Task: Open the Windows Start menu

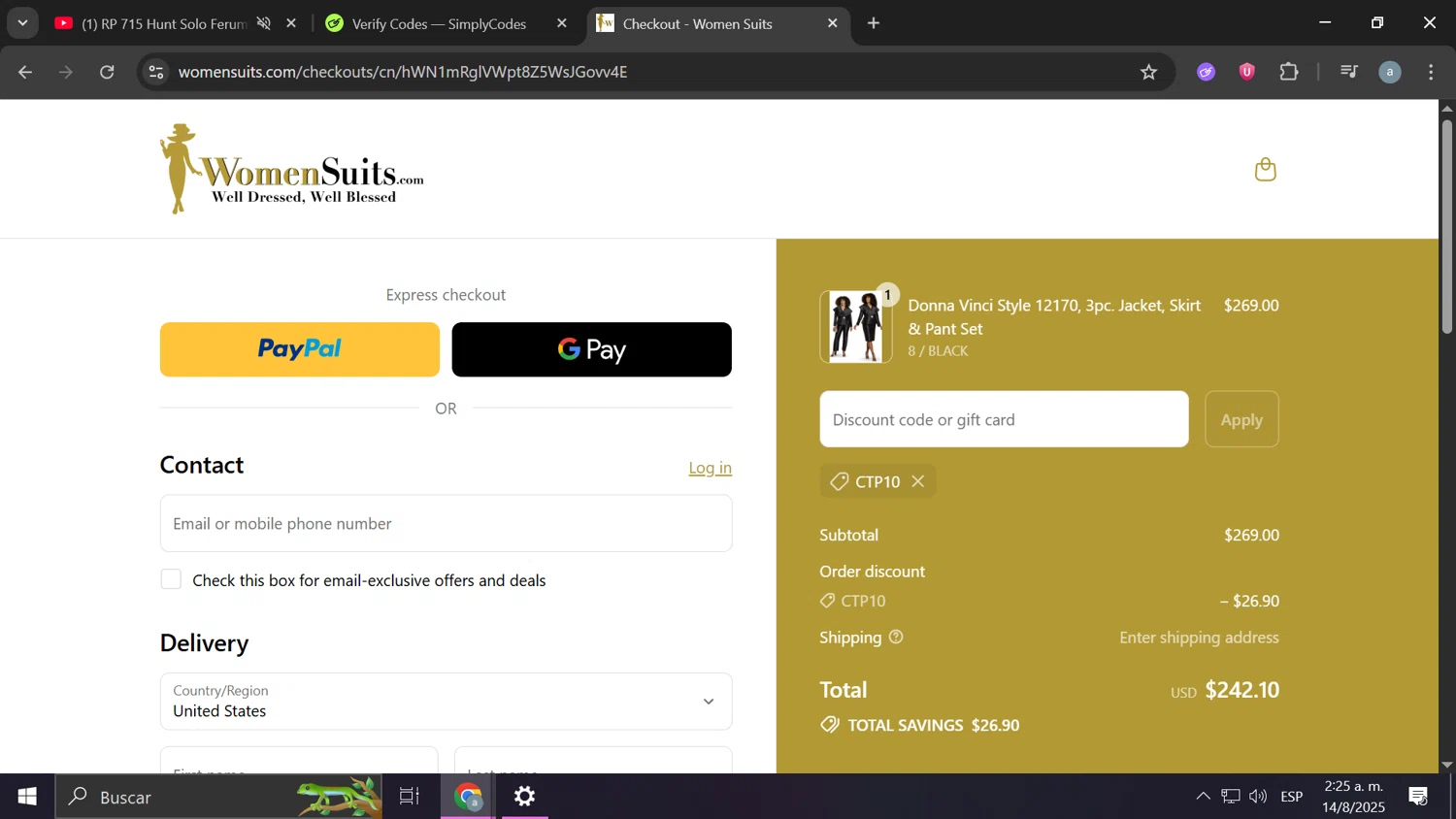Action: pyautogui.click(x=27, y=797)
